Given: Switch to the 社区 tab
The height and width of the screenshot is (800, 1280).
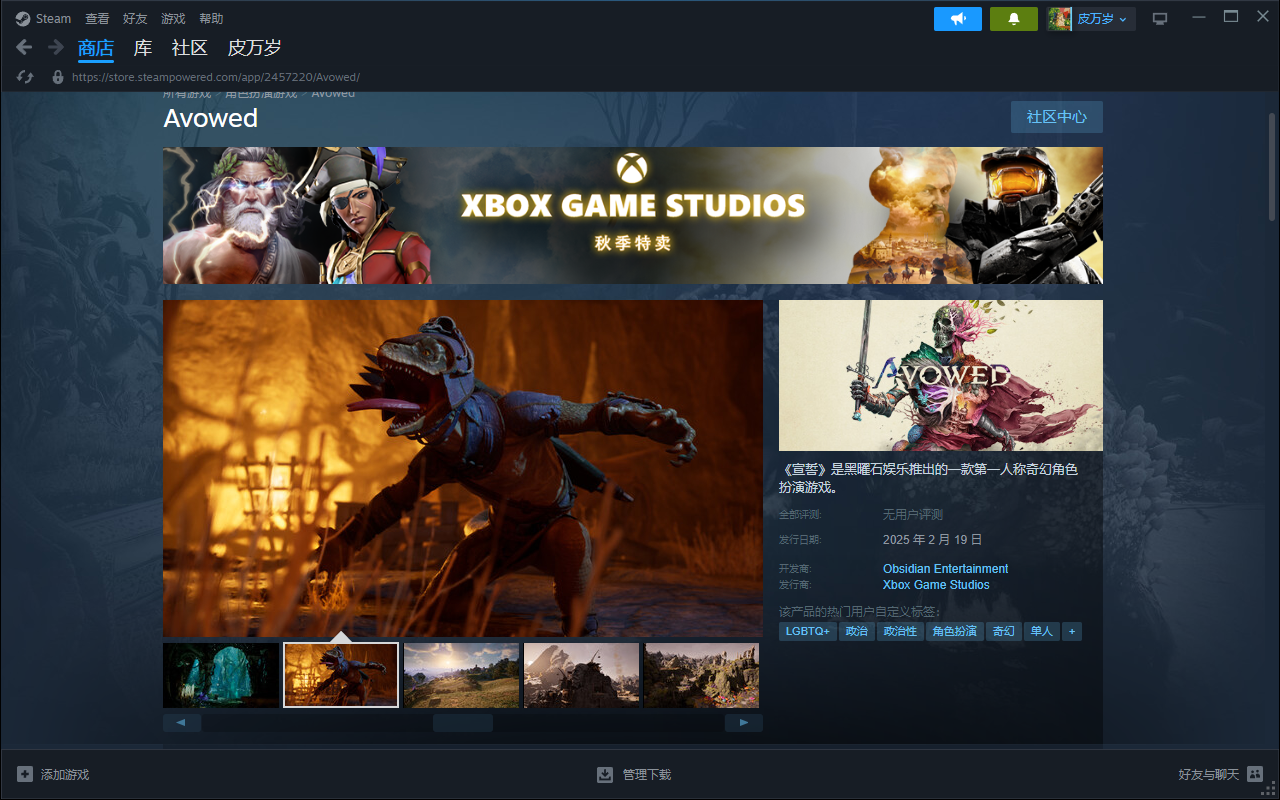Looking at the screenshot, I should tap(189, 47).
